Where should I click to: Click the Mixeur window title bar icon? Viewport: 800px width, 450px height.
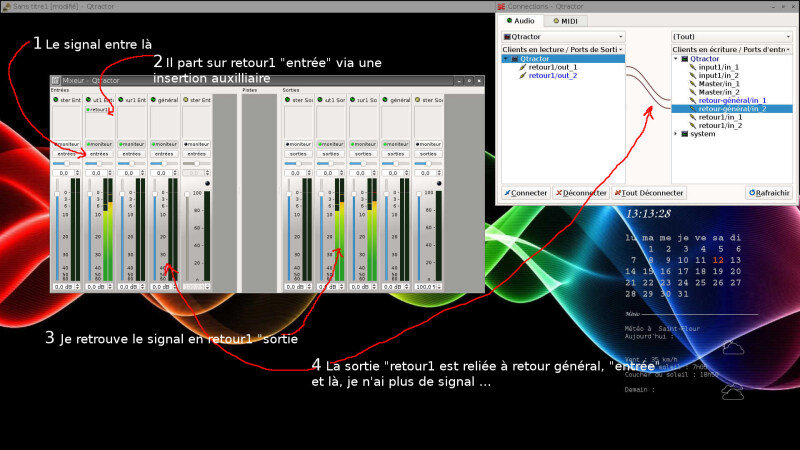coord(56,81)
